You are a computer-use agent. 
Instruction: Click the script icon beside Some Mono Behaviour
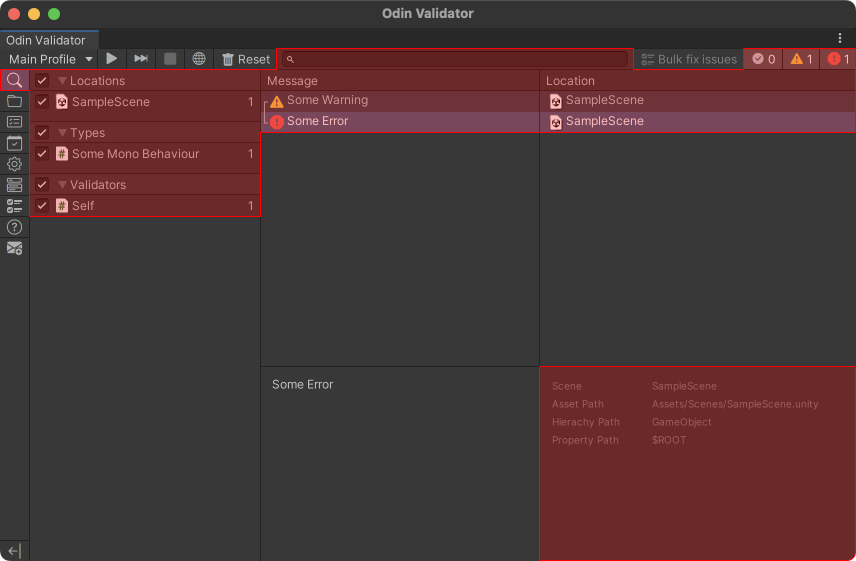click(62, 154)
